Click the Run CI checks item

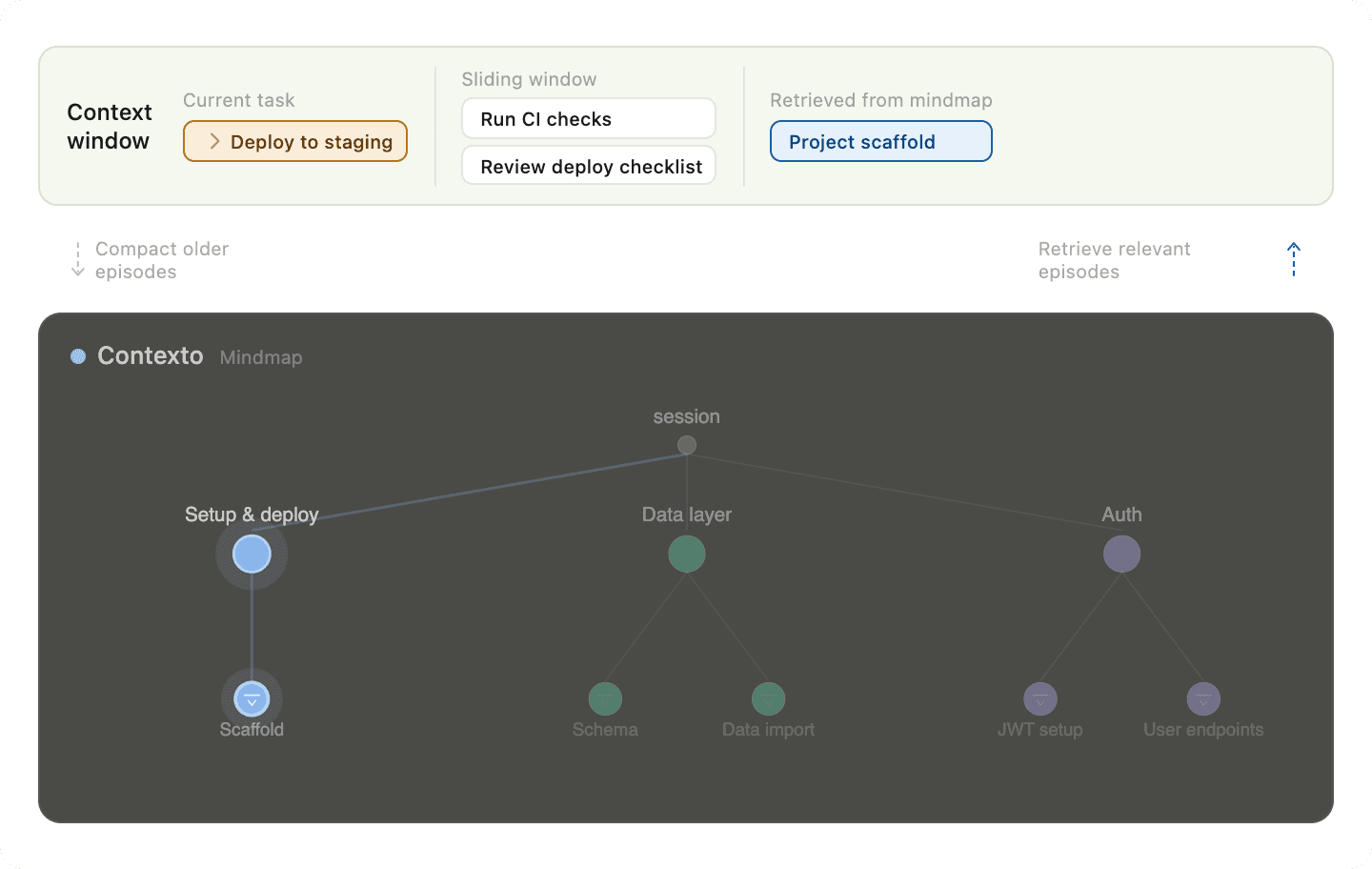588,118
